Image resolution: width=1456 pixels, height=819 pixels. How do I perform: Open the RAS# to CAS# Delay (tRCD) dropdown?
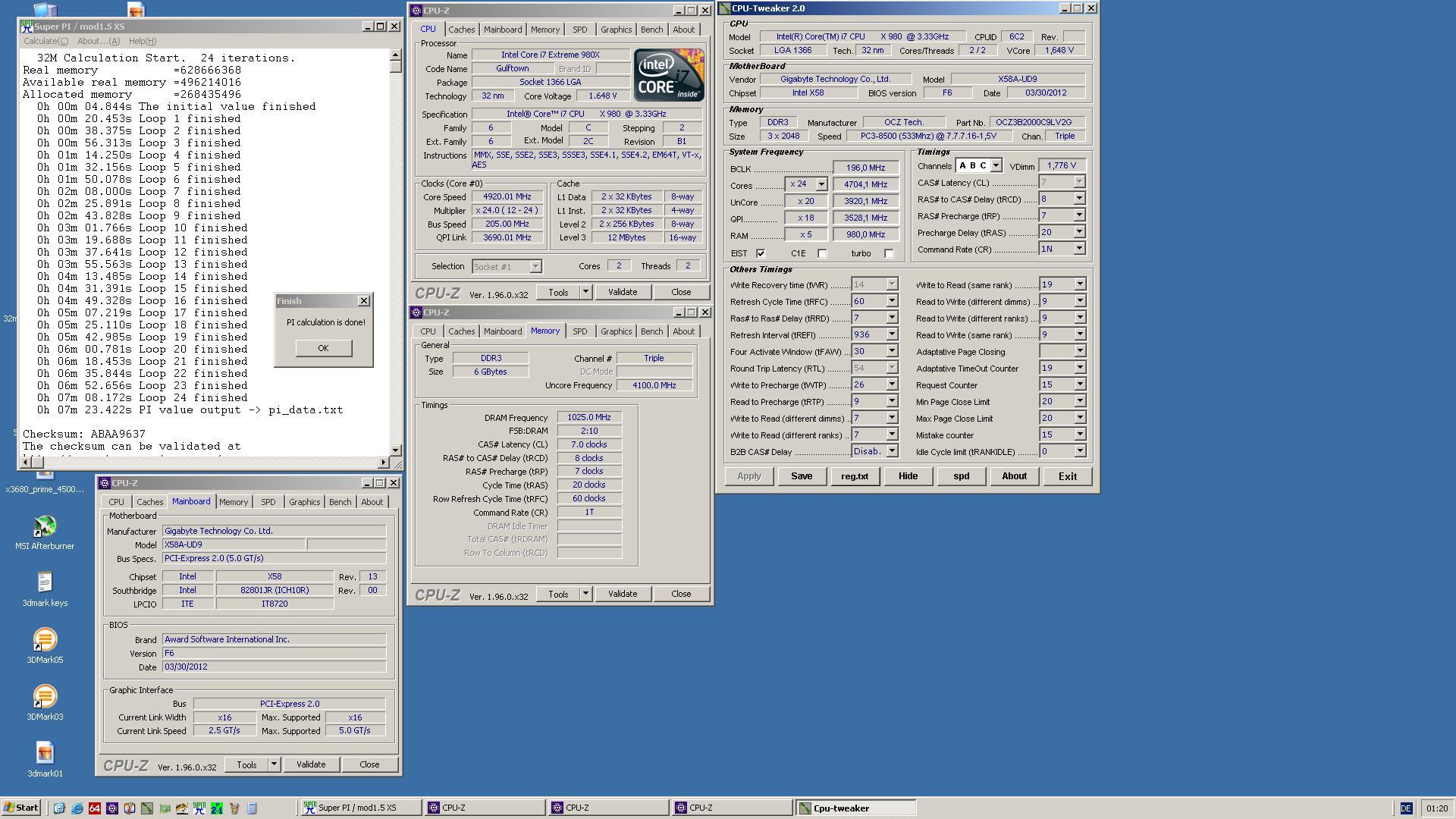[1079, 199]
